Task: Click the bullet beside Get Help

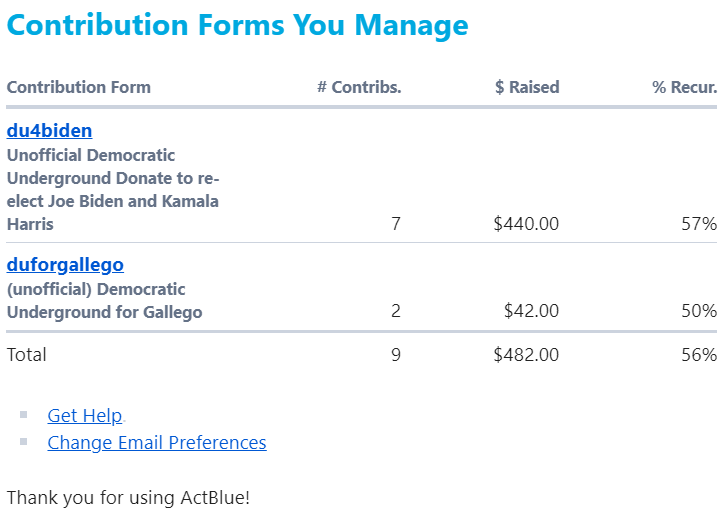Action: coord(24,415)
